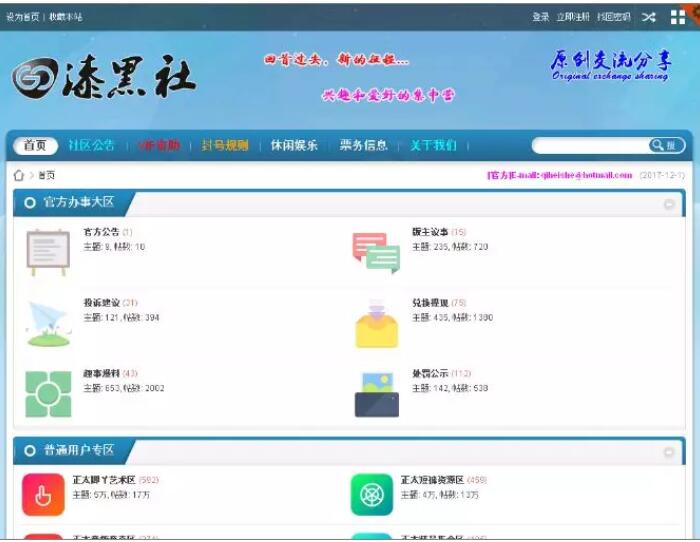Click the 立即注册 link
The width and height of the screenshot is (700, 542).
click(573, 17)
